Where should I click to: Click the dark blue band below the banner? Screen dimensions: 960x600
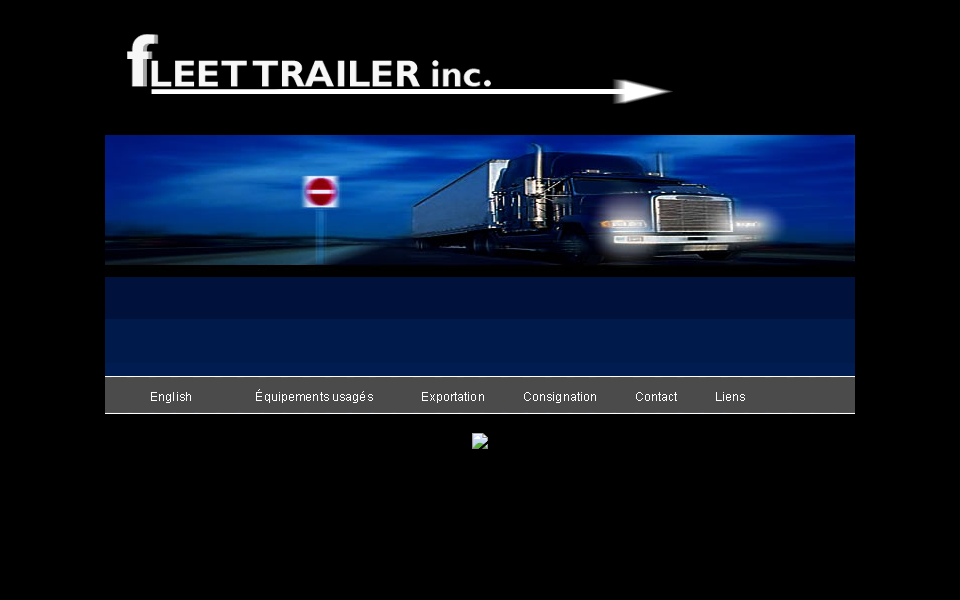[x=480, y=295]
